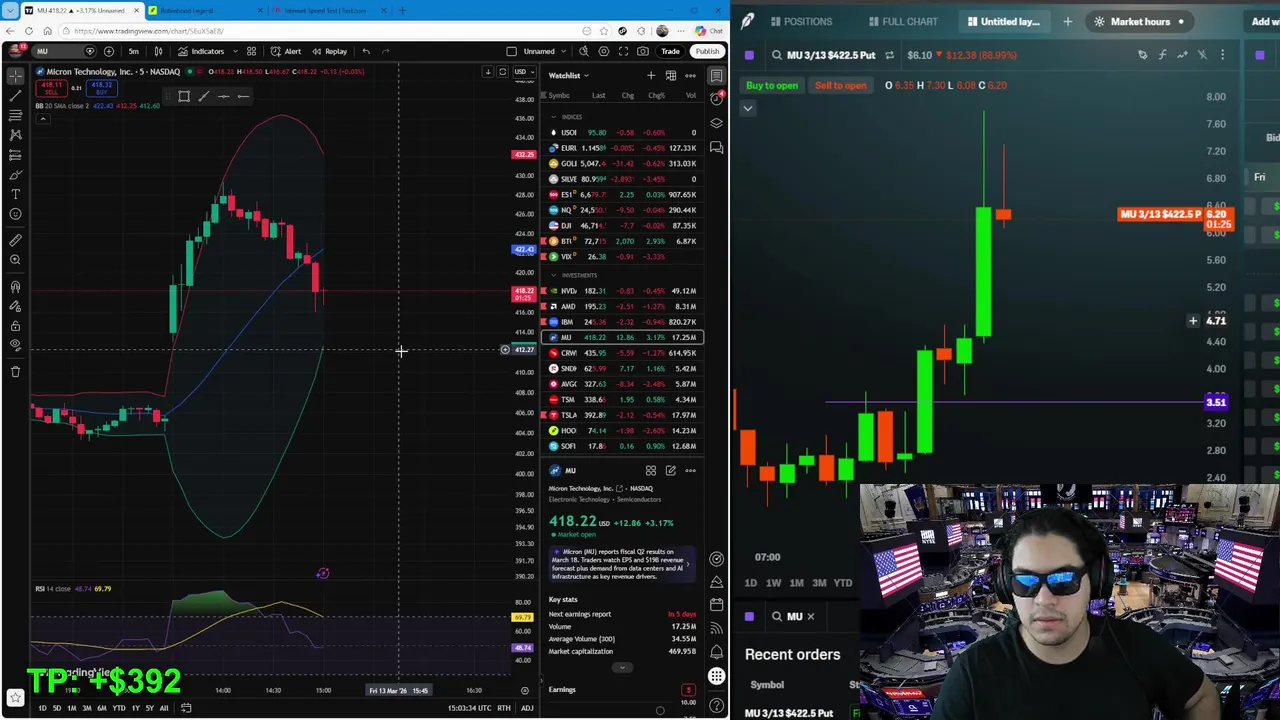The image size is (1280, 720).
Task: Click the TradingView Trade button
Action: point(670,51)
